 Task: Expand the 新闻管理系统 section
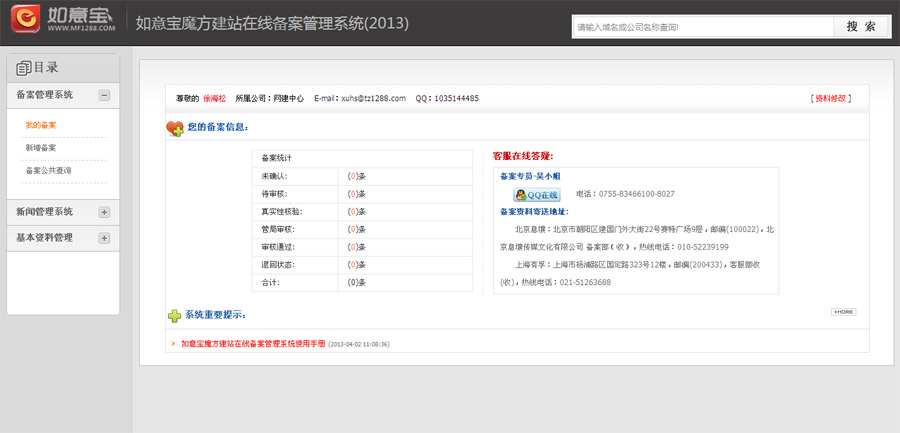[104, 212]
